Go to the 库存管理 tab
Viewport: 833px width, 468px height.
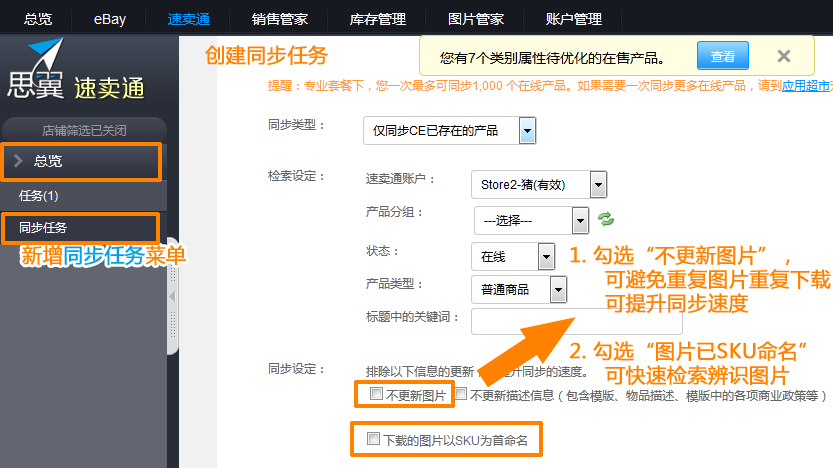(x=378, y=19)
